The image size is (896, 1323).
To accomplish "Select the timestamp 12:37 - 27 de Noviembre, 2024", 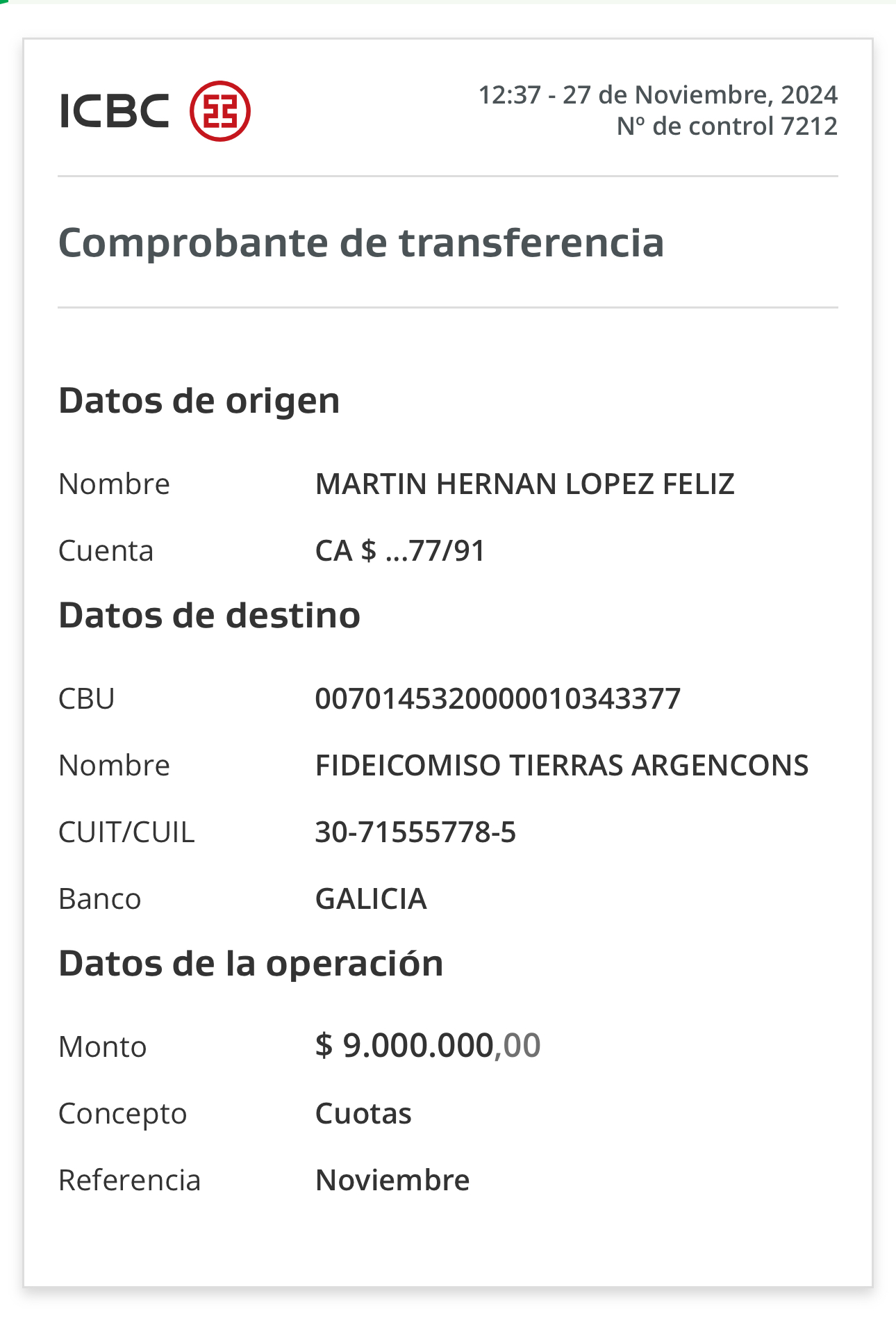I will [658, 94].
